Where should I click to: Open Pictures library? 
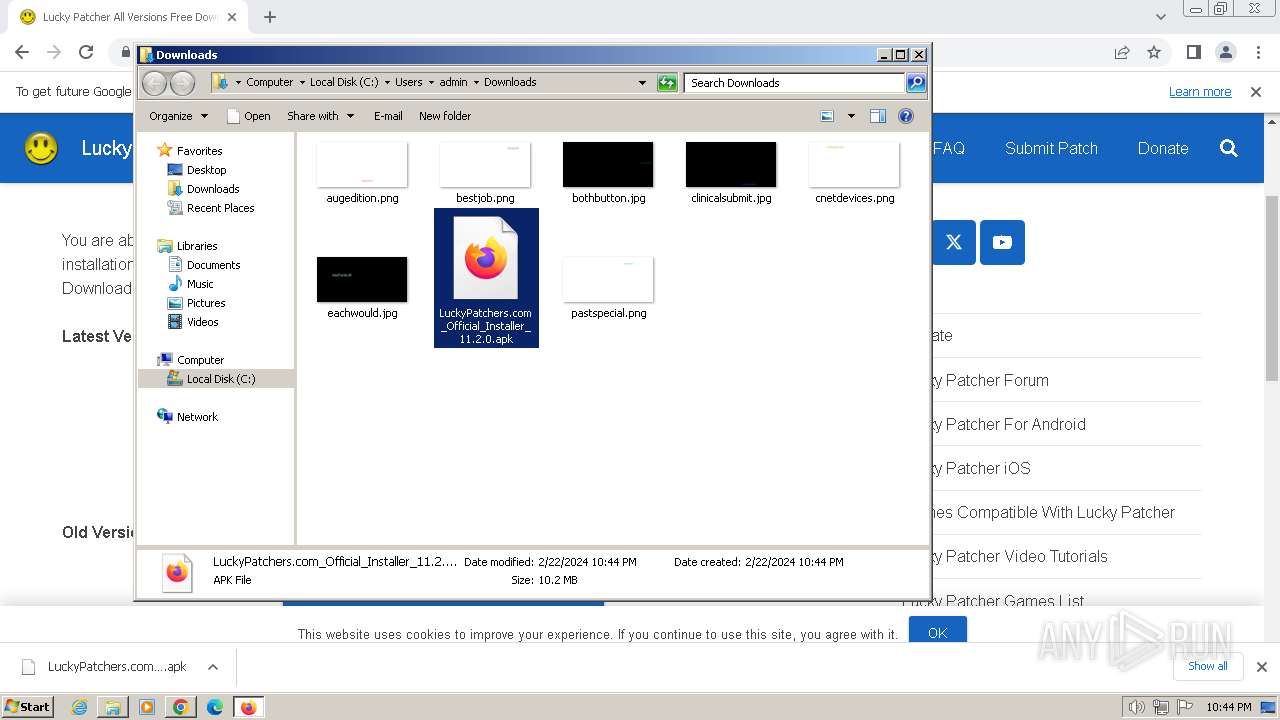206,303
